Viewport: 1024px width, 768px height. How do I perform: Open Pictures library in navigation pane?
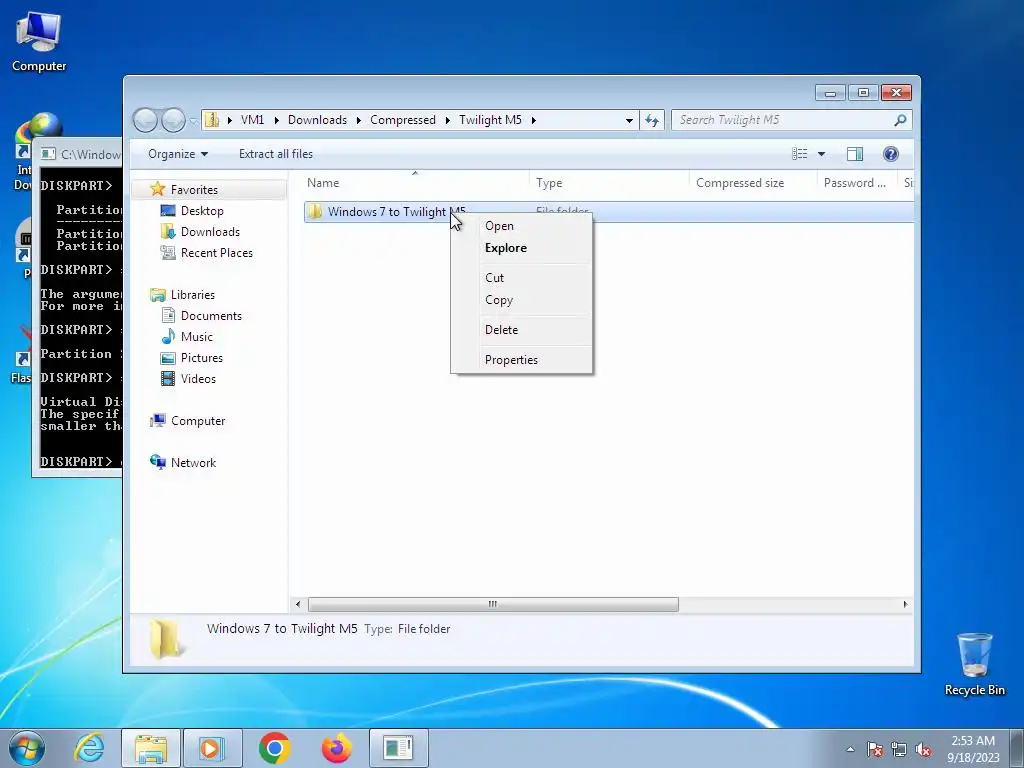click(201, 358)
